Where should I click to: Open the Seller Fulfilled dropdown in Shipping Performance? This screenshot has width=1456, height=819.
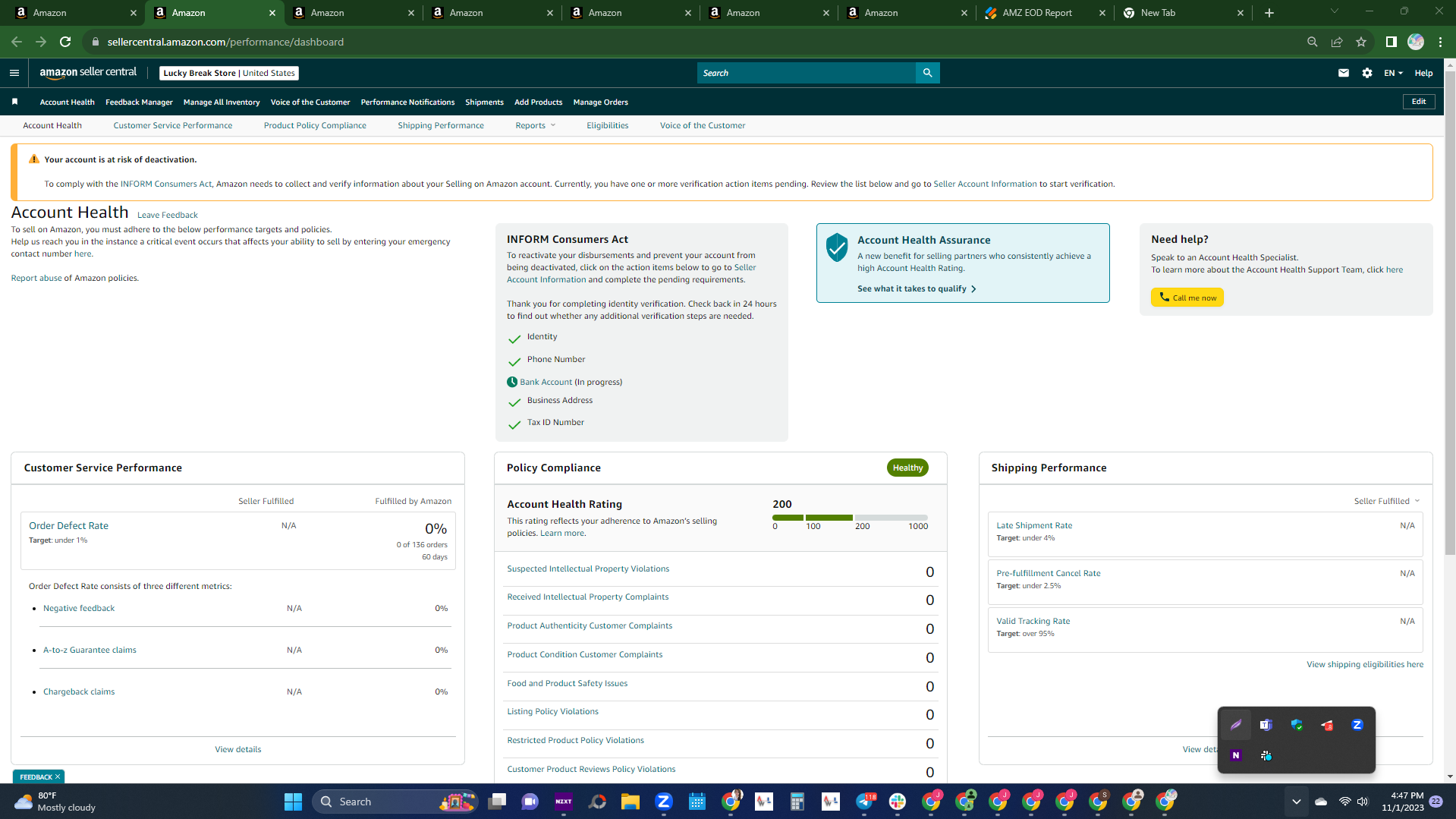click(1386, 501)
